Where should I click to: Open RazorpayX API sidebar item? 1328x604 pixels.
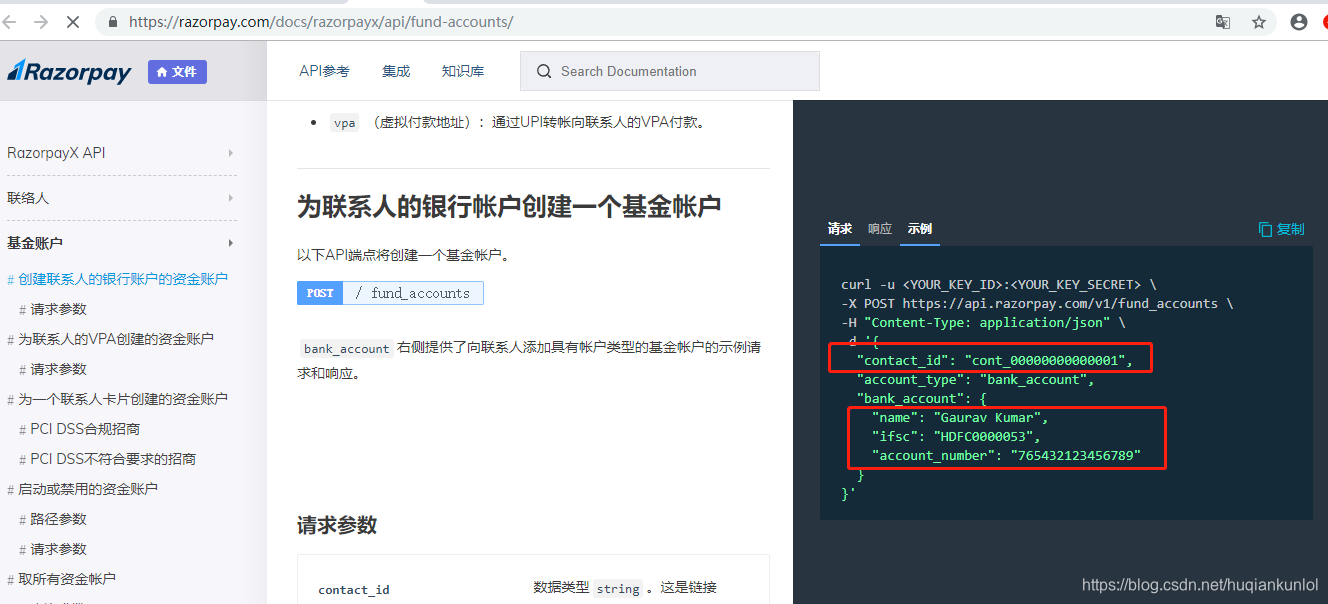pyautogui.click(x=56, y=153)
